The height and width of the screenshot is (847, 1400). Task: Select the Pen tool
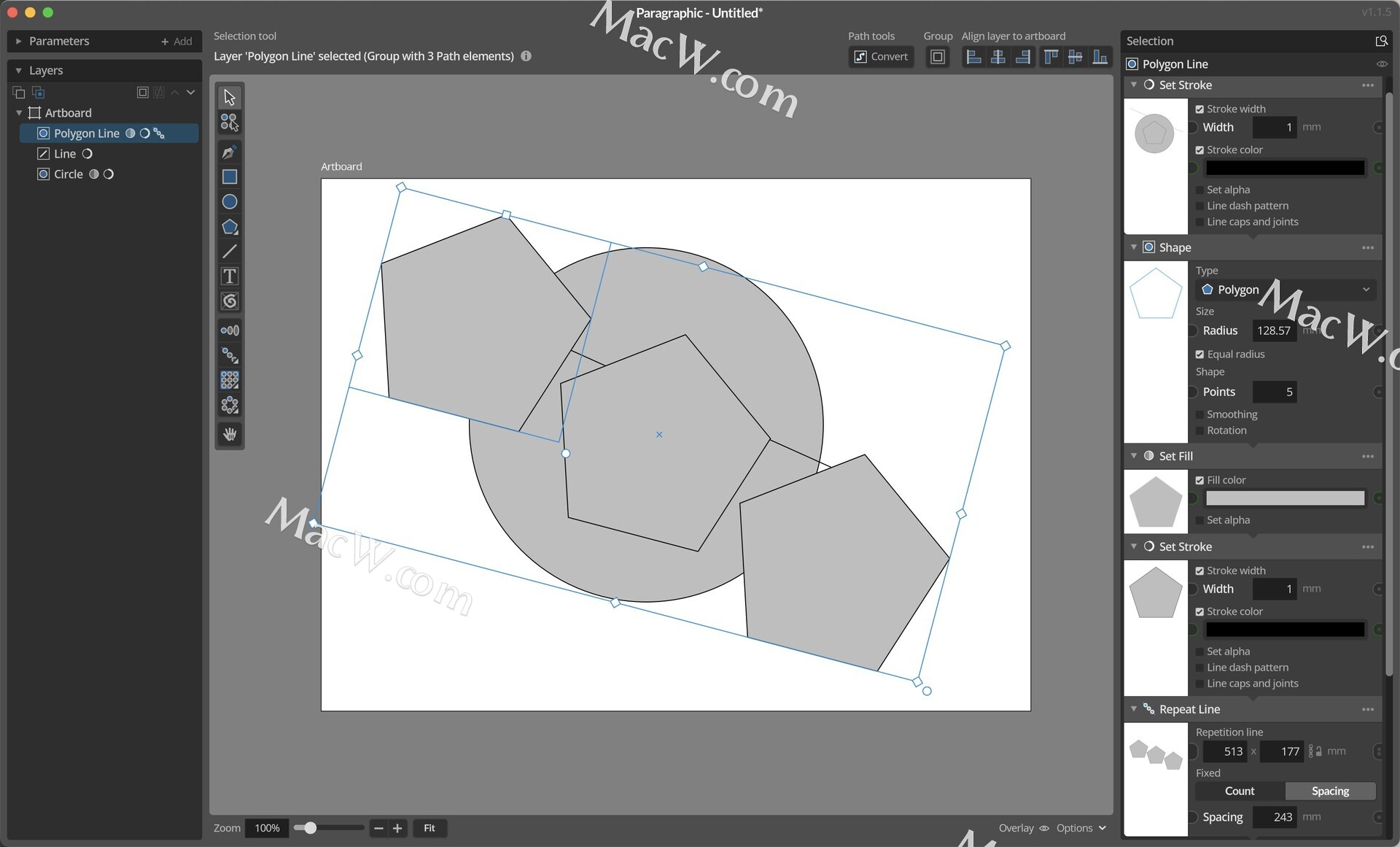[229, 152]
